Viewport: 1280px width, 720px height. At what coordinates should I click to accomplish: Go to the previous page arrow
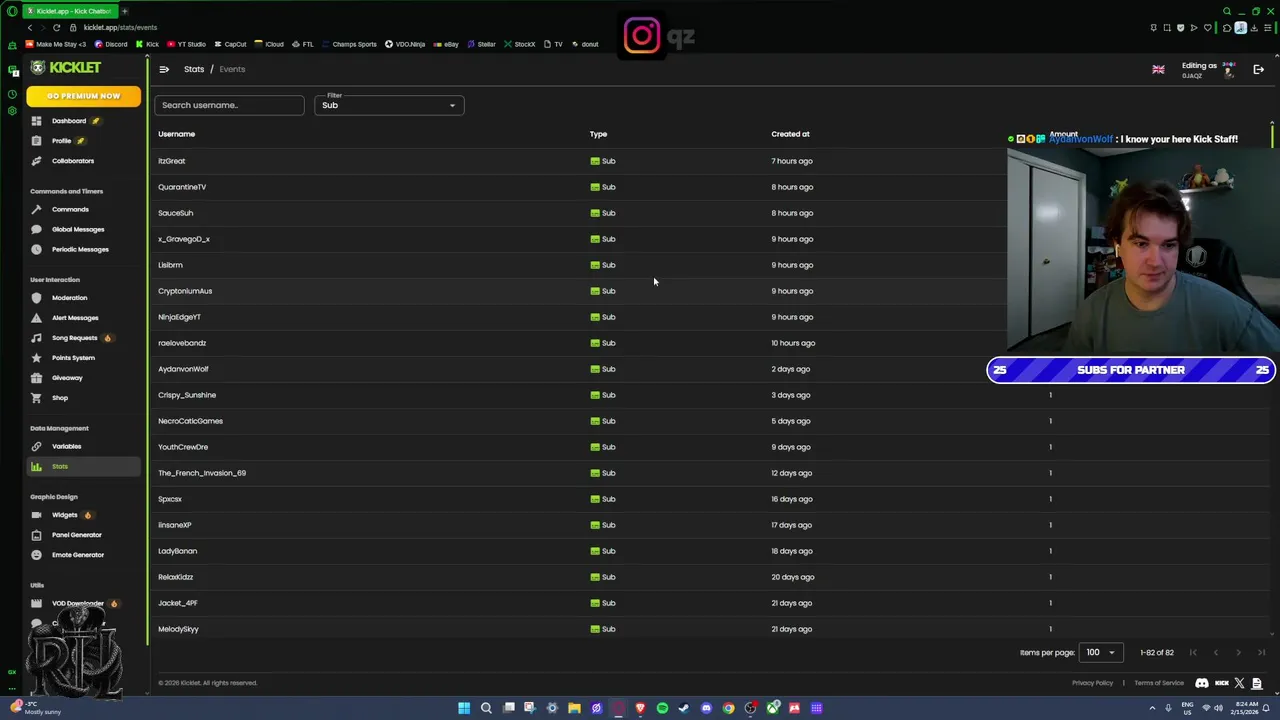(x=1215, y=653)
